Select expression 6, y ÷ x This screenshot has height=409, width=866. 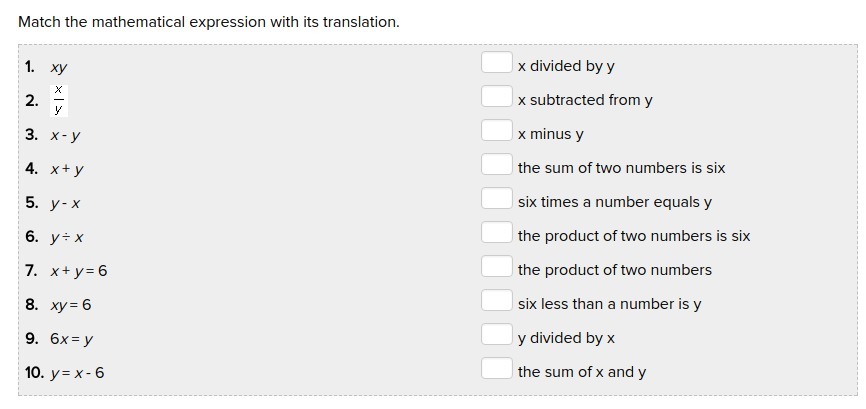click(x=67, y=237)
